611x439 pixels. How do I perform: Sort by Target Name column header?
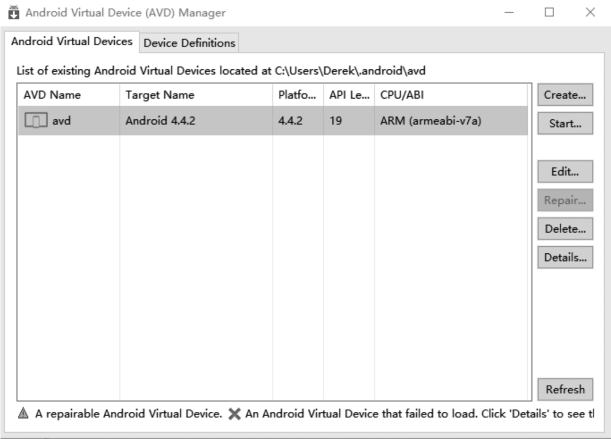point(195,95)
